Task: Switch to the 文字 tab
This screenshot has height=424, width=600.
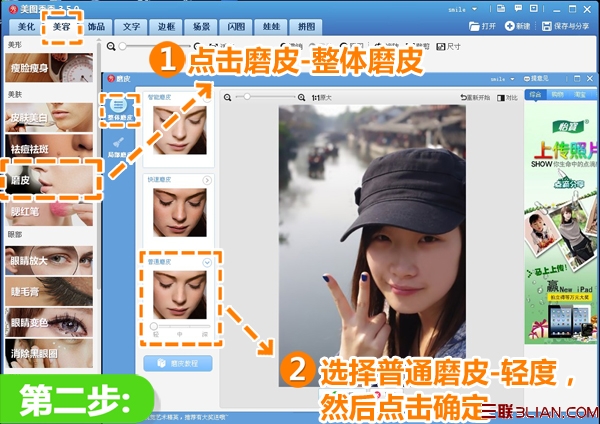Action: tap(131, 27)
